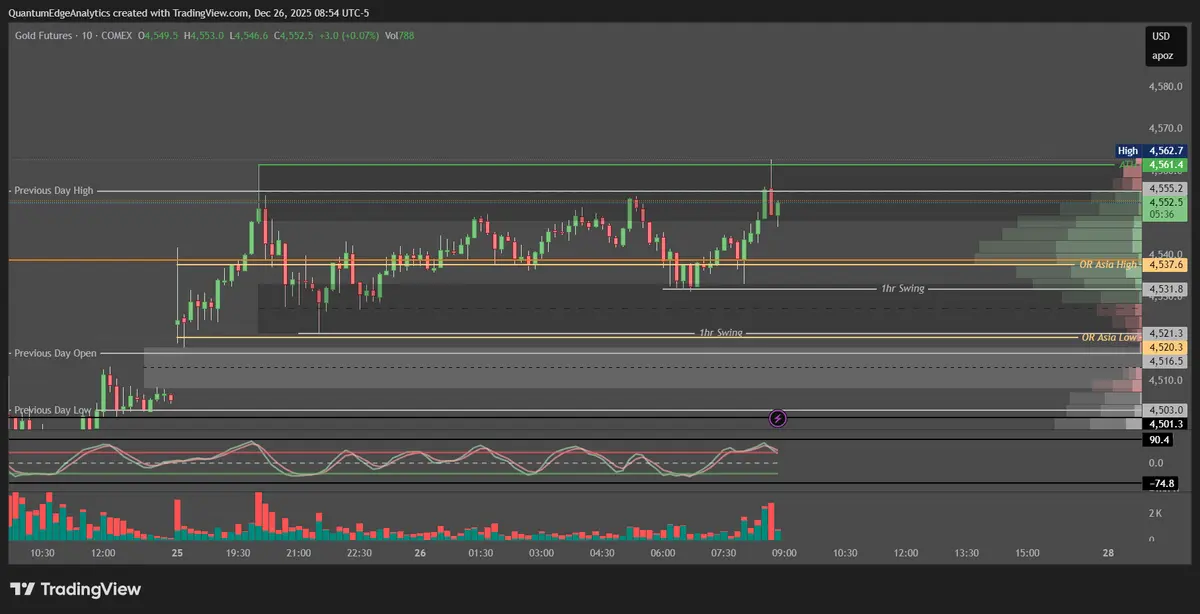Click the OR Asia Lows label
The image size is (1200, 614).
(1111, 338)
